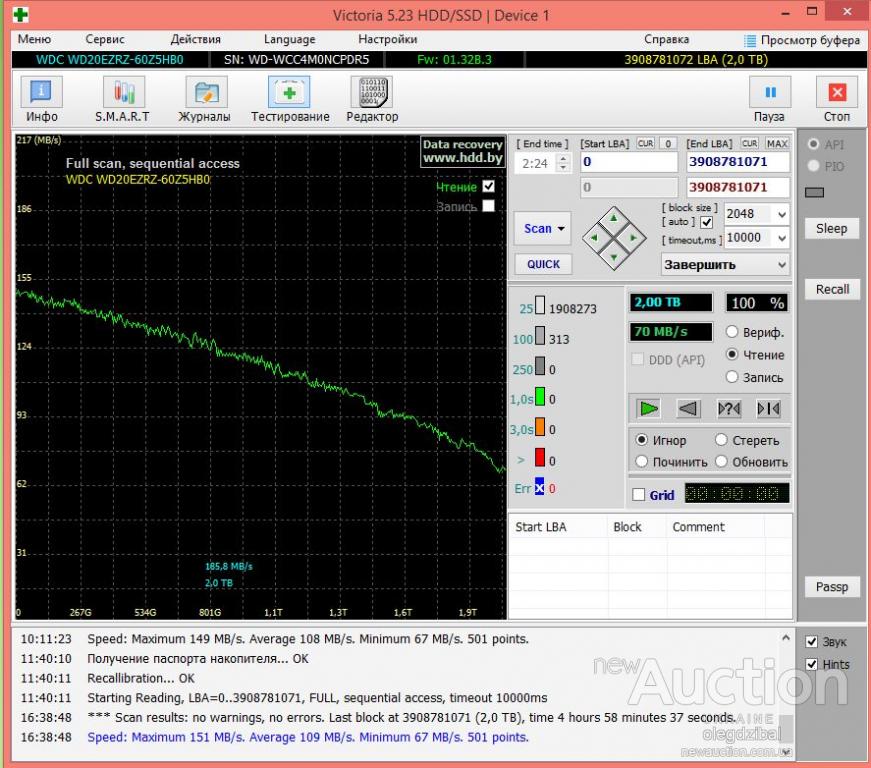Toggle the Запись graph checkbox
The image size is (871, 768).
point(488,206)
